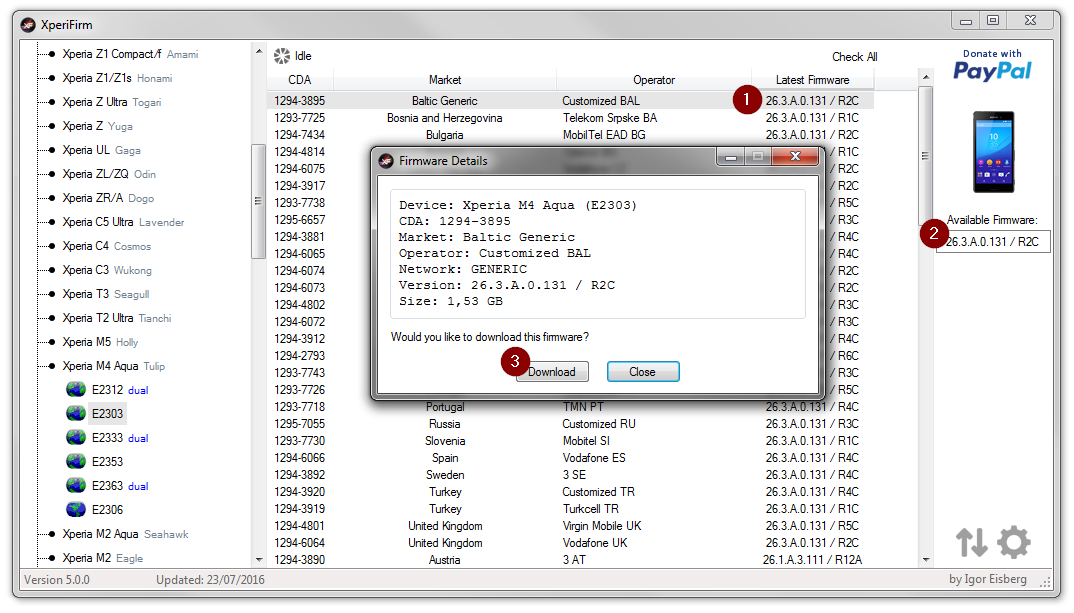The height and width of the screenshot is (613, 1074).
Task: Select the Baltic Generic market cell
Action: pyautogui.click(x=445, y=101)
